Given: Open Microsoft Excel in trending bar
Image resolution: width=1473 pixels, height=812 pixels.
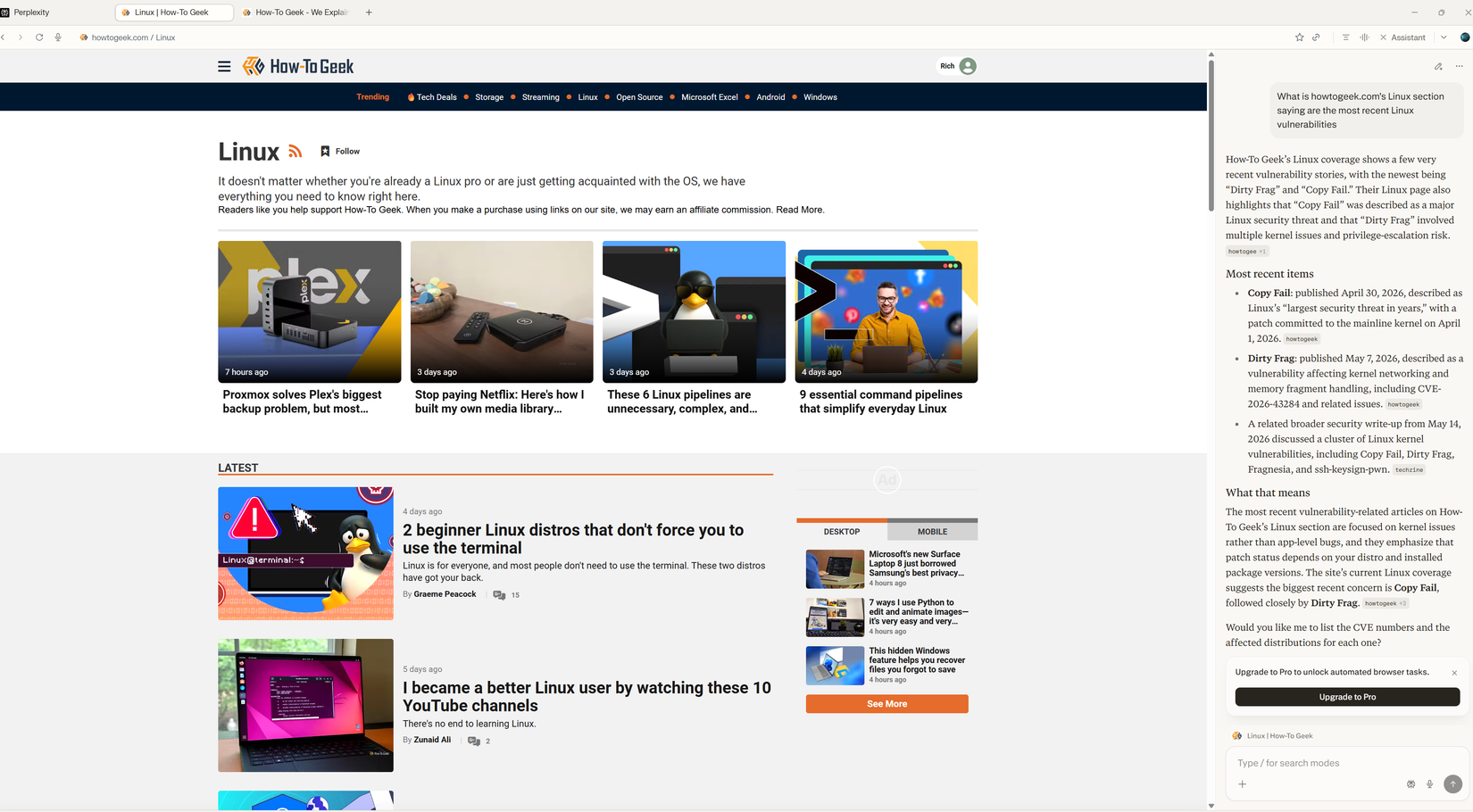Looking at the screenshot, I should coord(710,97).
